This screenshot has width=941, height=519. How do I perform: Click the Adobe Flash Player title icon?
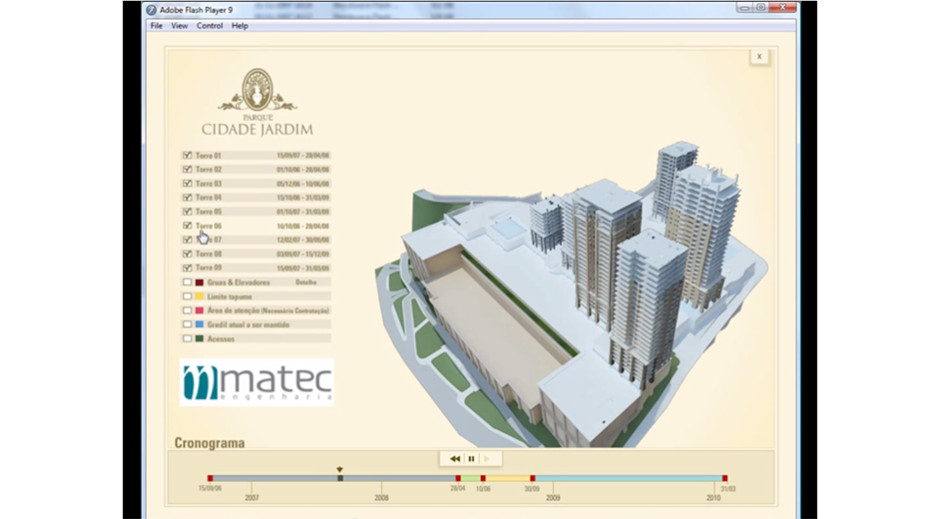152,9
